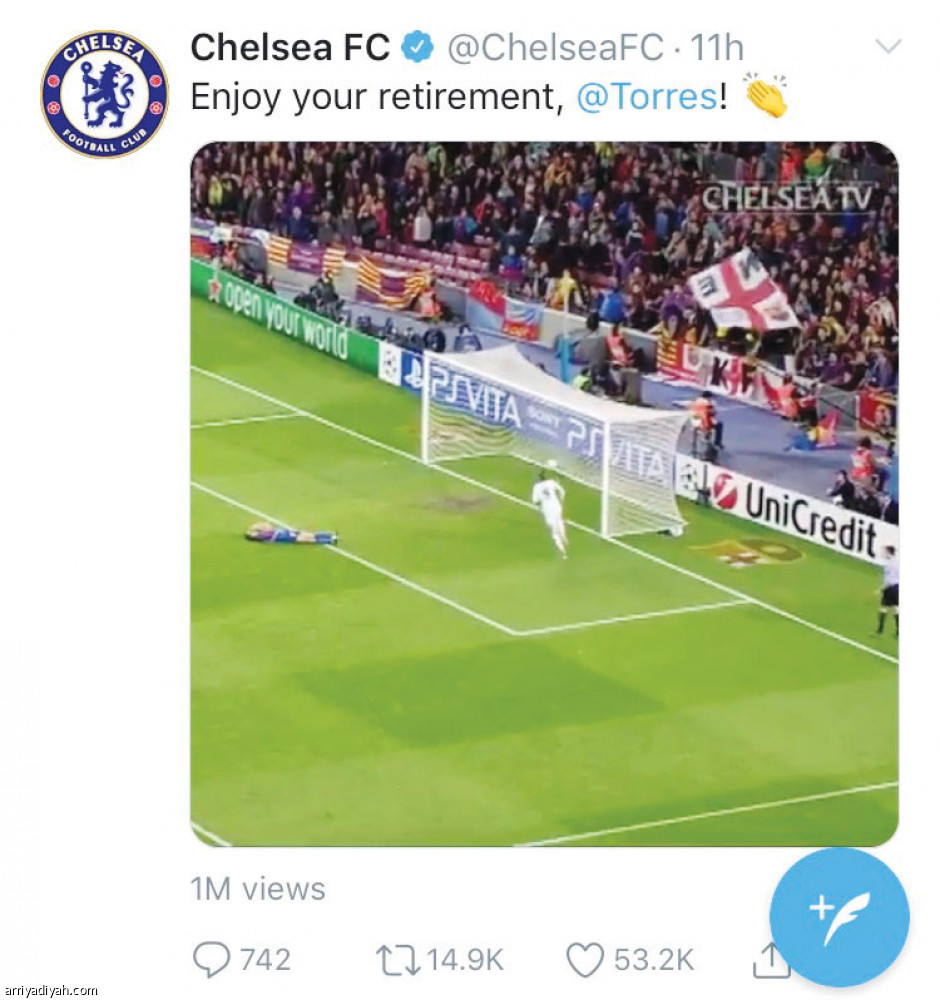Click the 14.9K retweets count
This screenshot has height=1000, width=940.
(x=464, y=961)
